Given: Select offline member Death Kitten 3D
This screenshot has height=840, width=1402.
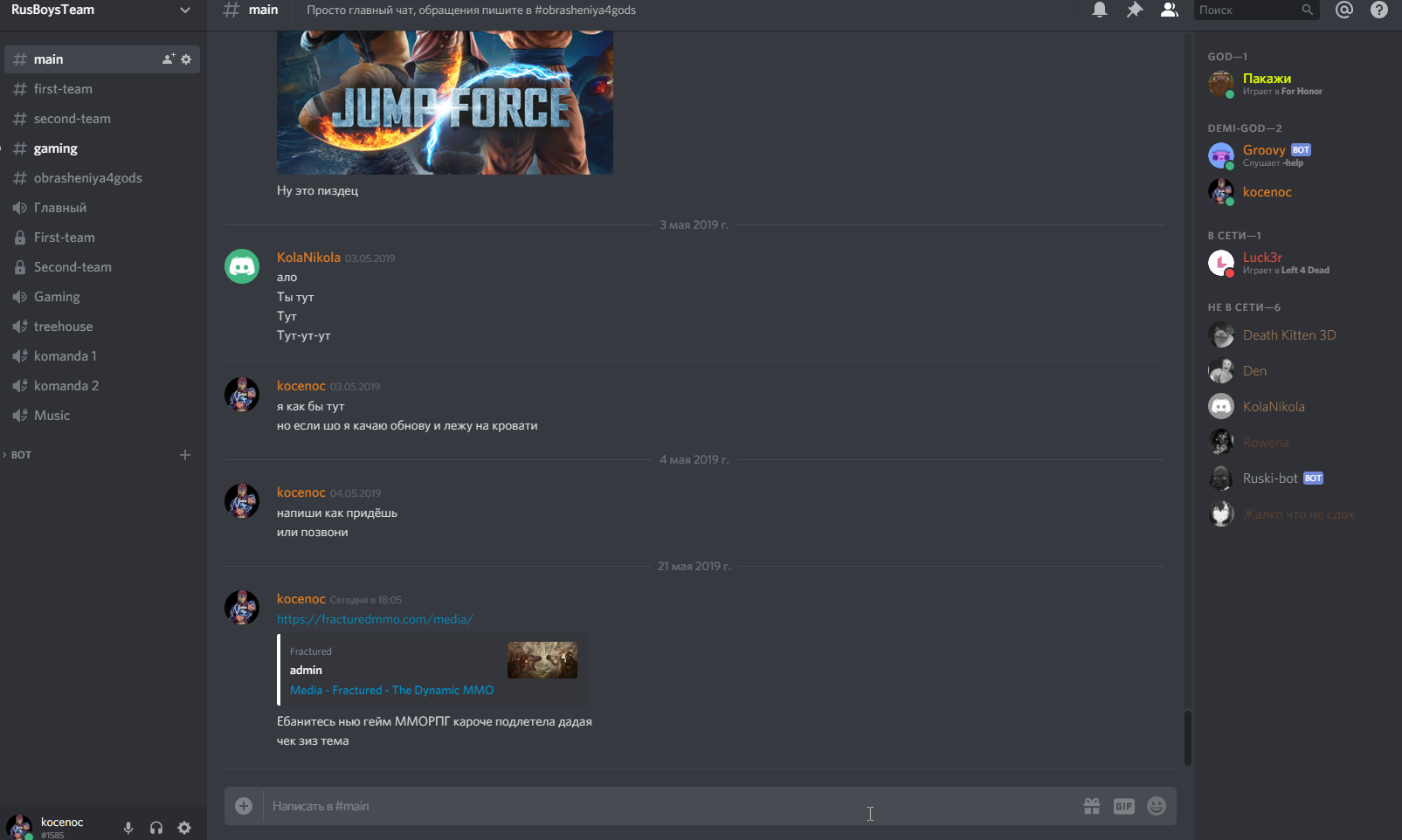Looking at the screenshot, I should 1295,334.
